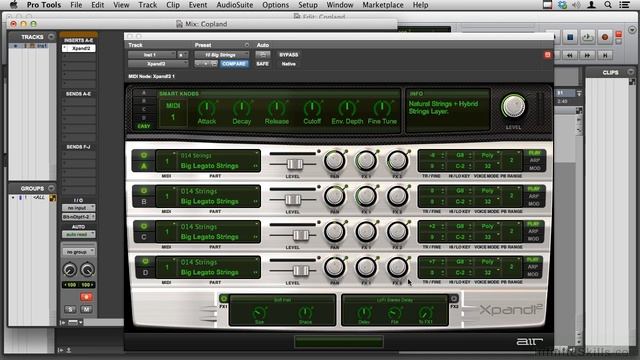Open the Setup menu

point(307,5)
